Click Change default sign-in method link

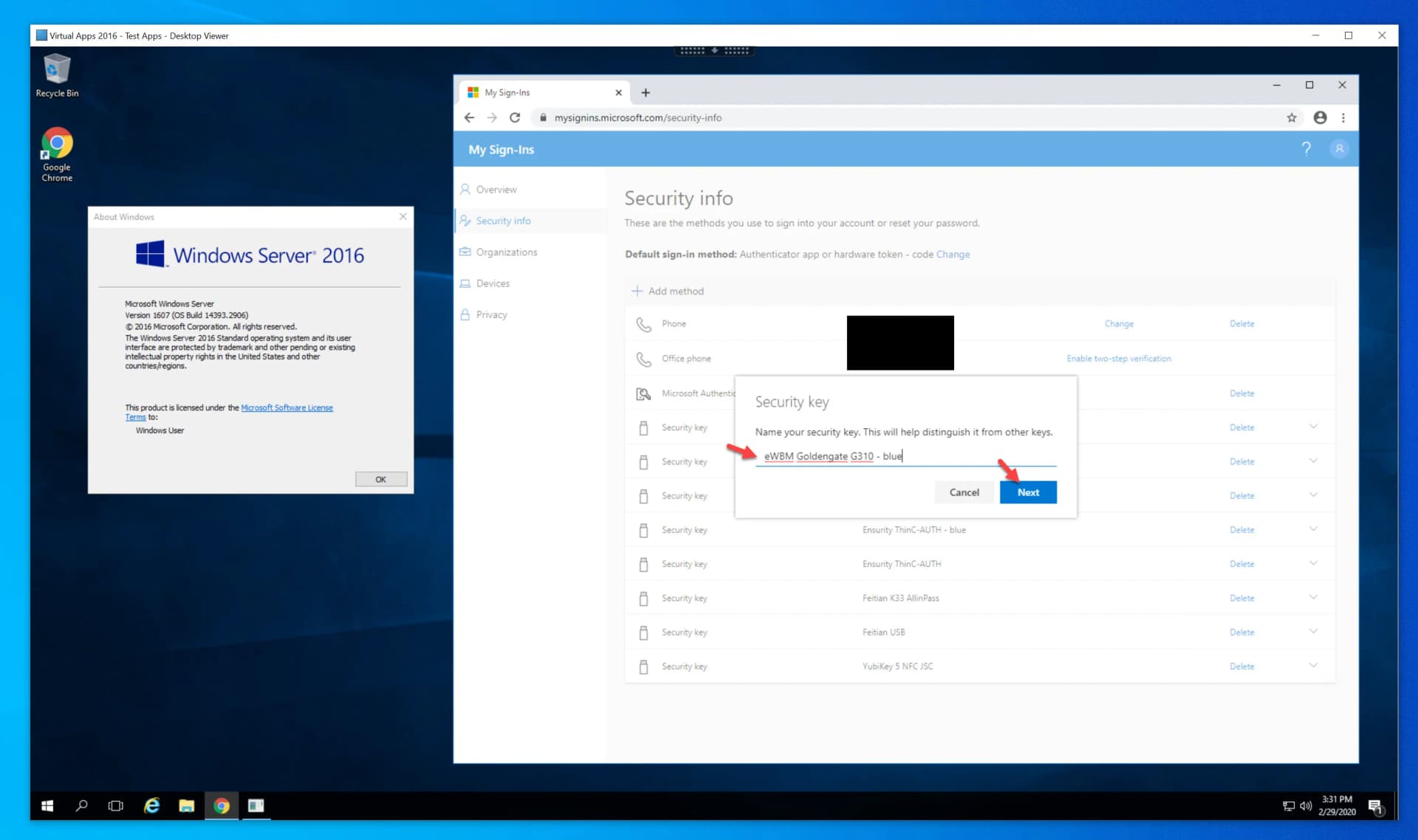(x=953, y=254)
